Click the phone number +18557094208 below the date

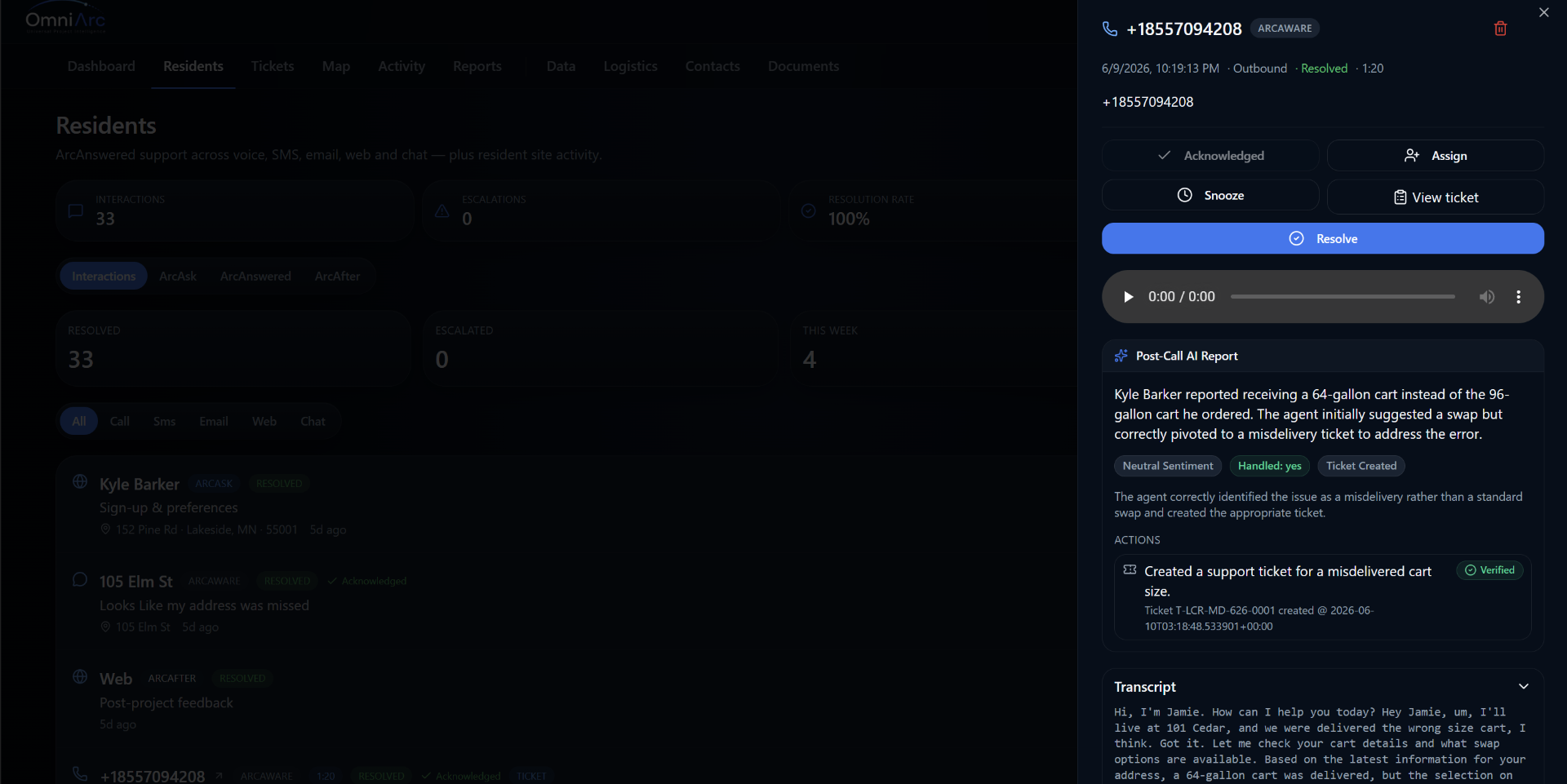tap(1148, 102)
